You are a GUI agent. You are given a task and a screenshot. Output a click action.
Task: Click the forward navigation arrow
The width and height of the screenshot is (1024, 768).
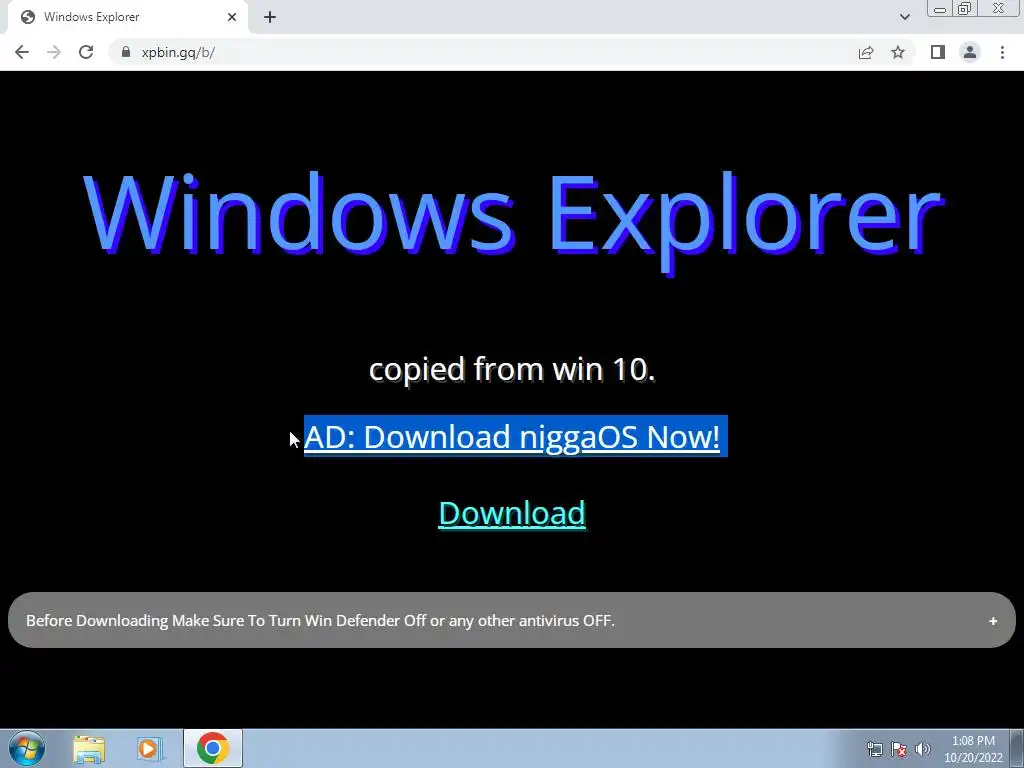point(54,52)
